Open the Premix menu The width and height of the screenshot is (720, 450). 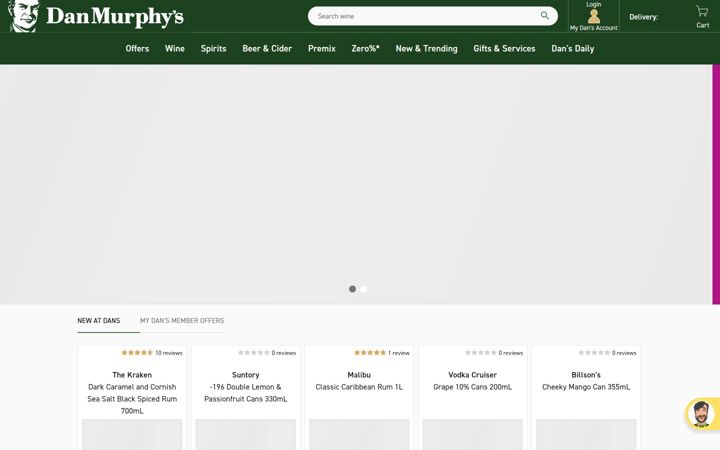(322, 49)
